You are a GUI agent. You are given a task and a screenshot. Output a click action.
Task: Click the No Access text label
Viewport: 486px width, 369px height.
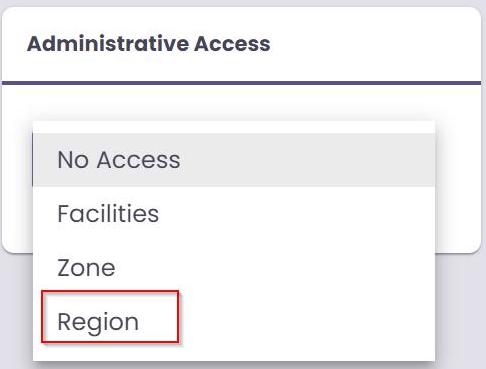coord(119,160)
